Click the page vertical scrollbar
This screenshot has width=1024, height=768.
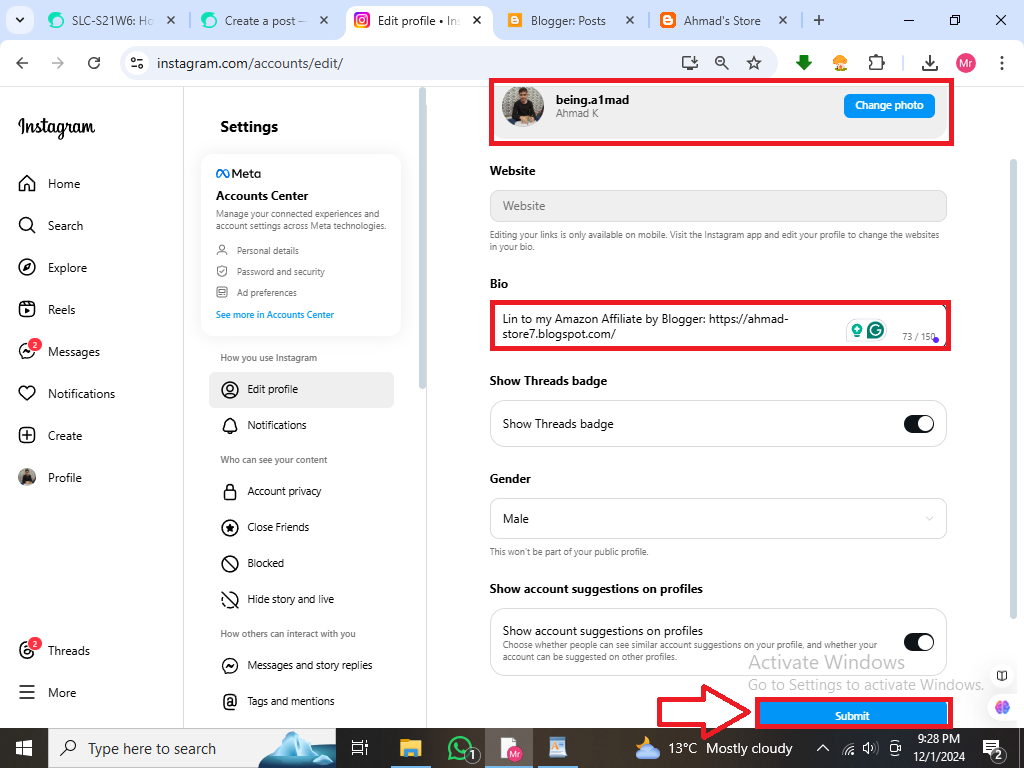[x=1013, y=388]
